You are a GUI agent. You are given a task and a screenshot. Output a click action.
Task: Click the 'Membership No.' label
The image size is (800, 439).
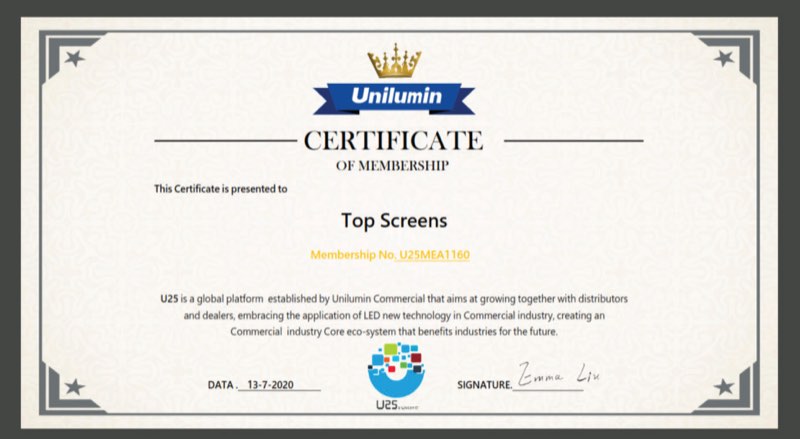353,254
